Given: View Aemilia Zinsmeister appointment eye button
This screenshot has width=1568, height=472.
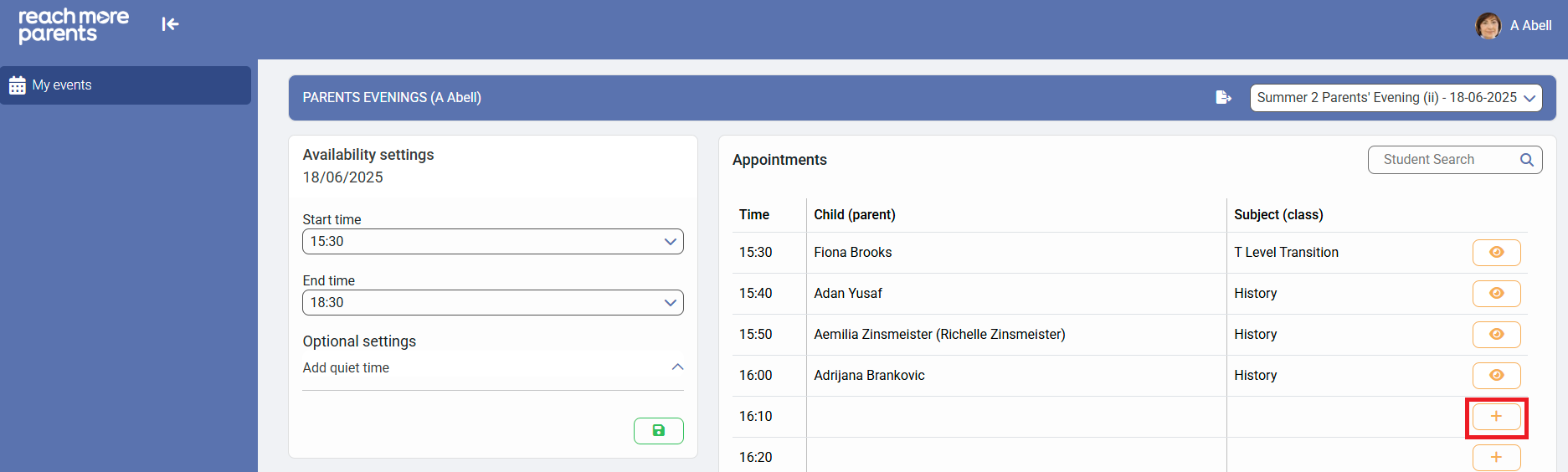Looking at the screenshot, I should click(1496, 335).
